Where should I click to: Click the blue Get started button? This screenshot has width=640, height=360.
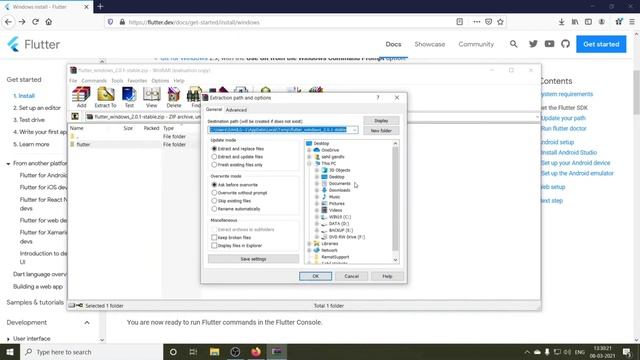tap(601, 44)
